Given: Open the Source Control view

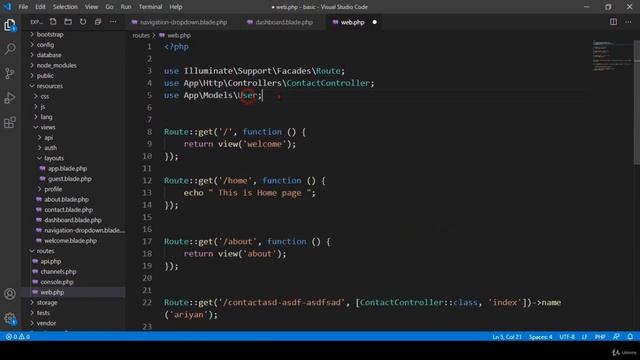Looking at the screenshot, I should coord(10,73).
